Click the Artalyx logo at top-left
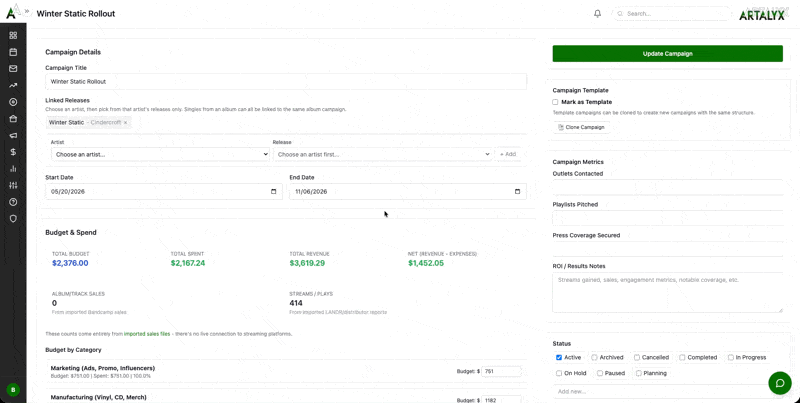This screenshot has width=800, height=403. pos(11,13)
